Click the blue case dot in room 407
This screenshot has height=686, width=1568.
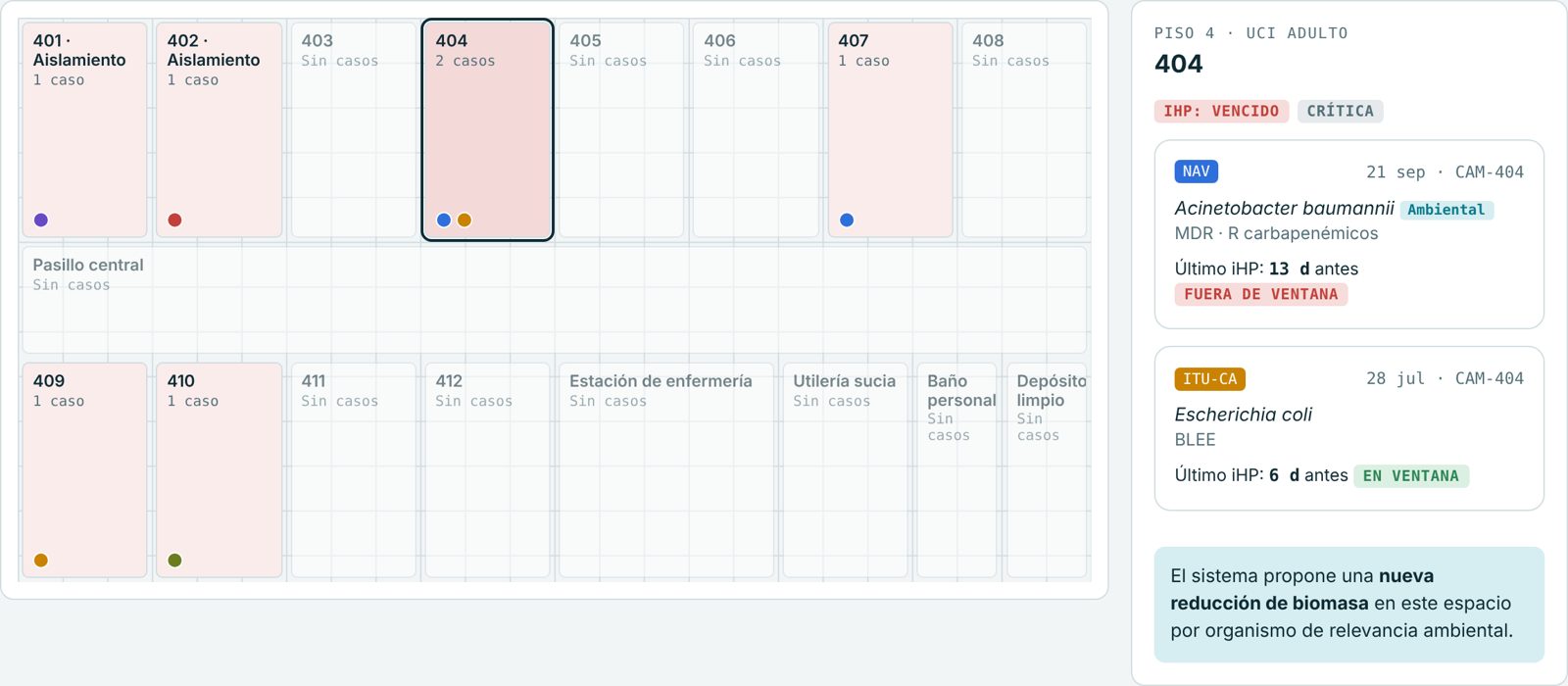[847, 220]
